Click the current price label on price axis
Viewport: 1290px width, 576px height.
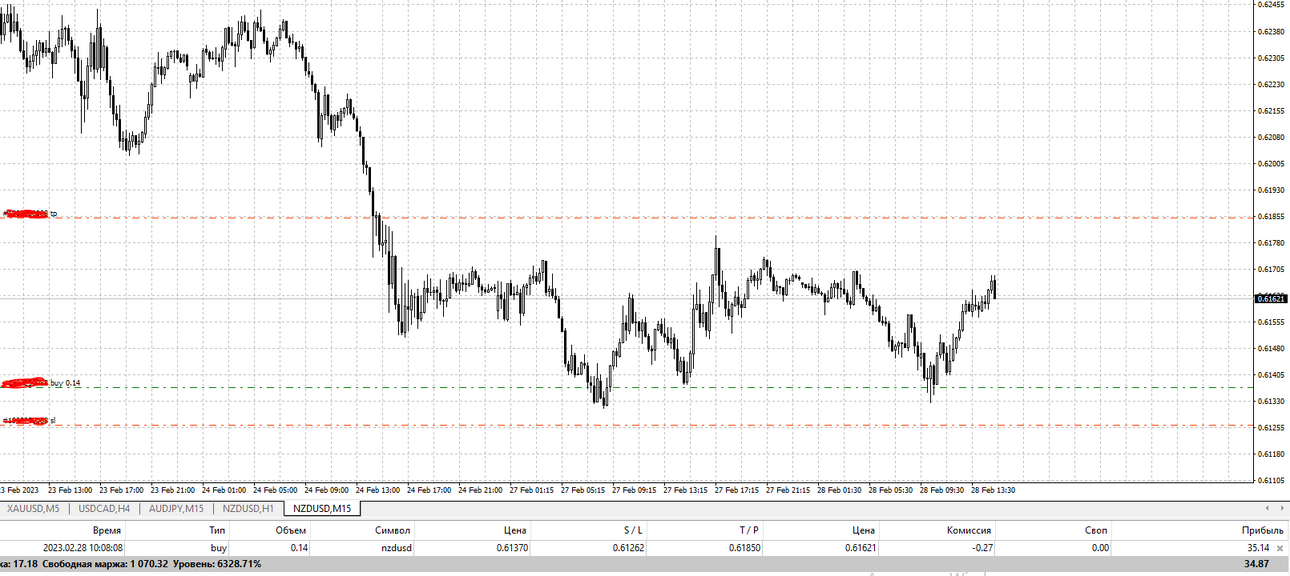tap(1270, 298)
